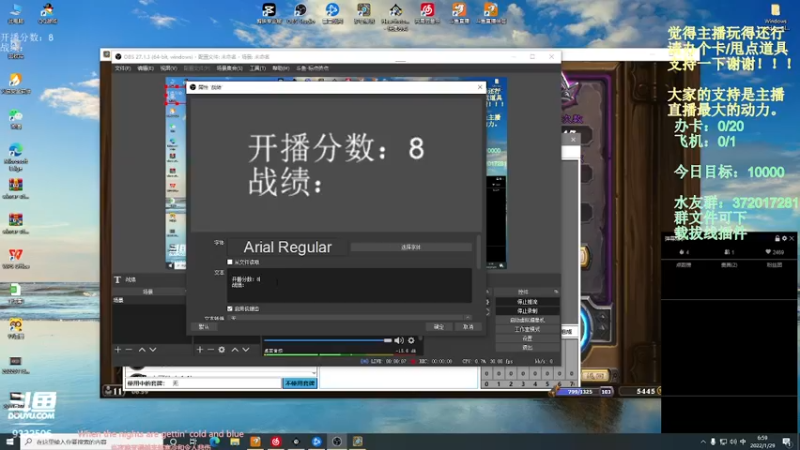This screenshot has height=450, width=800.
Task: Open the Edit menu in OBS
Action: (145, 68)
